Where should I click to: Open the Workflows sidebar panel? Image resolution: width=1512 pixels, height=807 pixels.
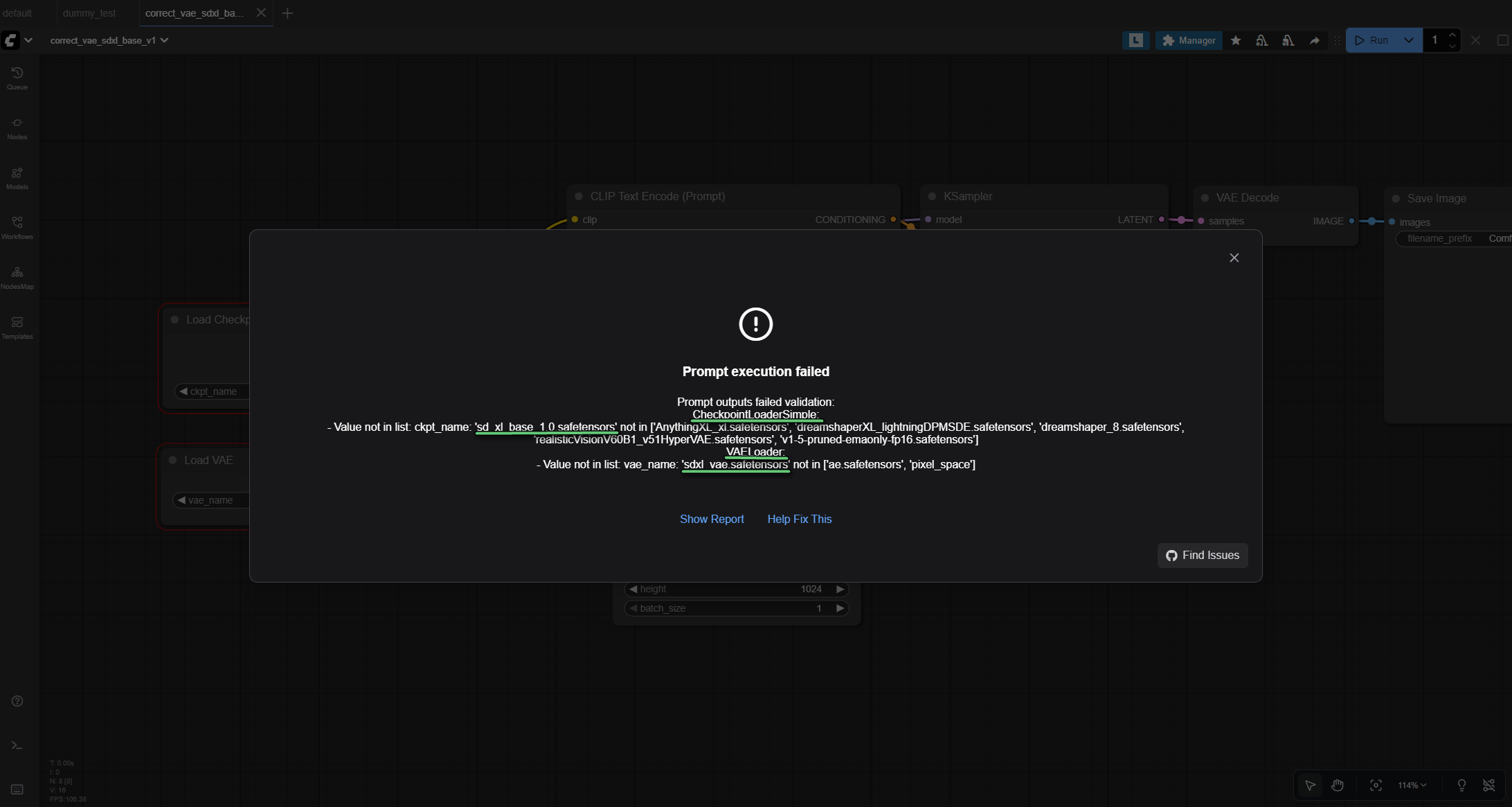tap(17, 225)
